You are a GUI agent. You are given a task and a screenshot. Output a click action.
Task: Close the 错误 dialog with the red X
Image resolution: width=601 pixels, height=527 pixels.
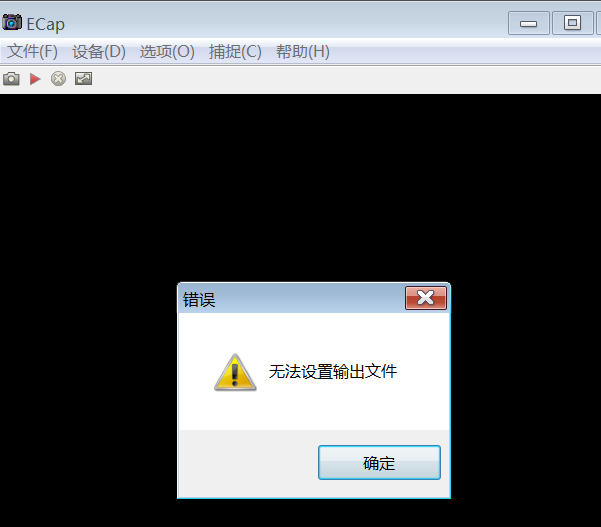(425, 298)
